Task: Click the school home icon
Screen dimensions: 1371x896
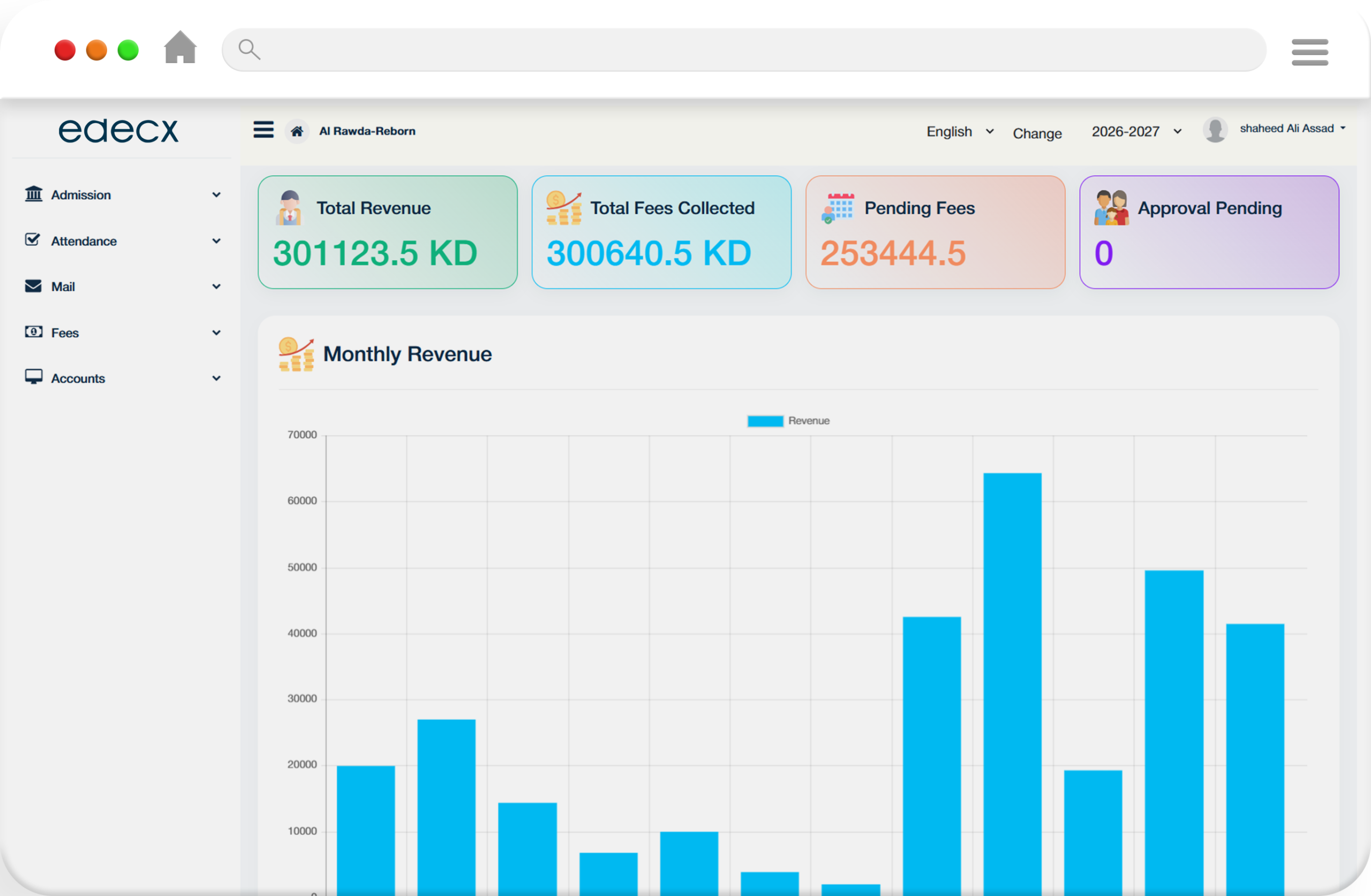Action: (297, 131)
